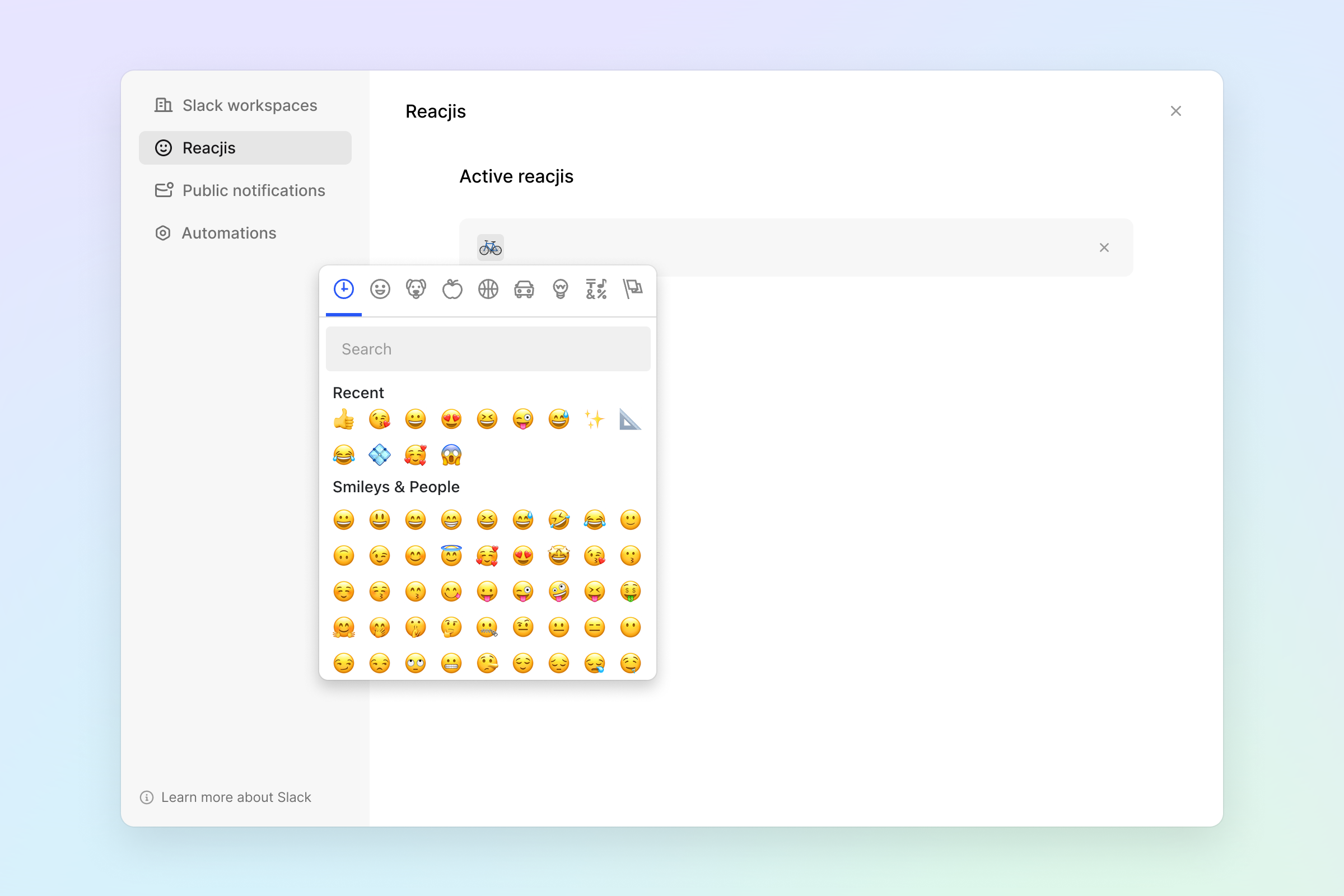
Task: Open the Objects lightbulb emoji category
Action: (x=560, y=289)
